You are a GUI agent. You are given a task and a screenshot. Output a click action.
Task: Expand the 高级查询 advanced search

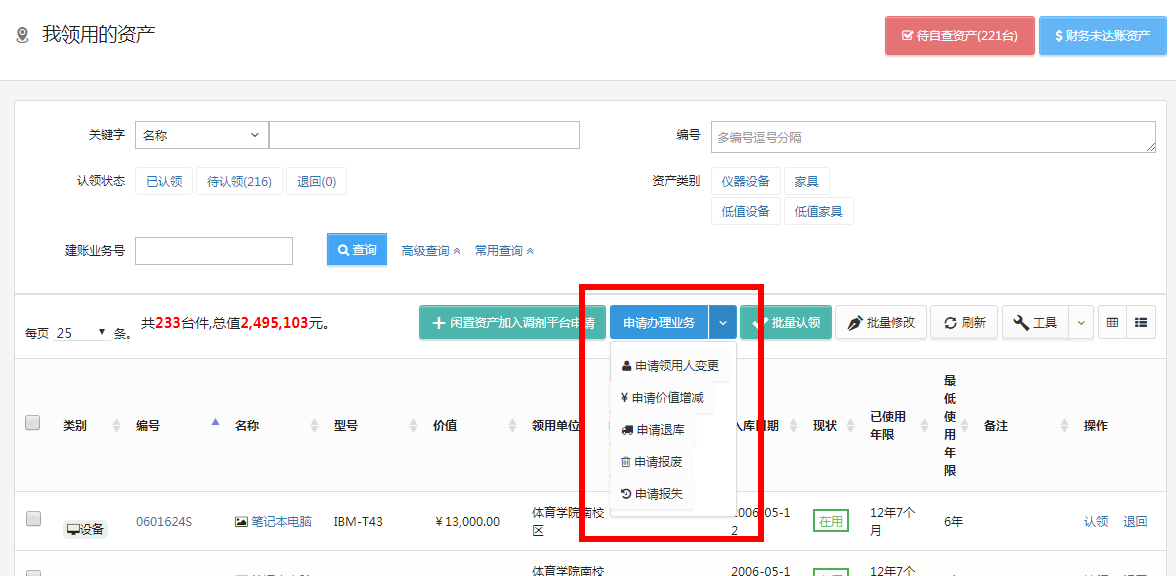pos(430,251)
